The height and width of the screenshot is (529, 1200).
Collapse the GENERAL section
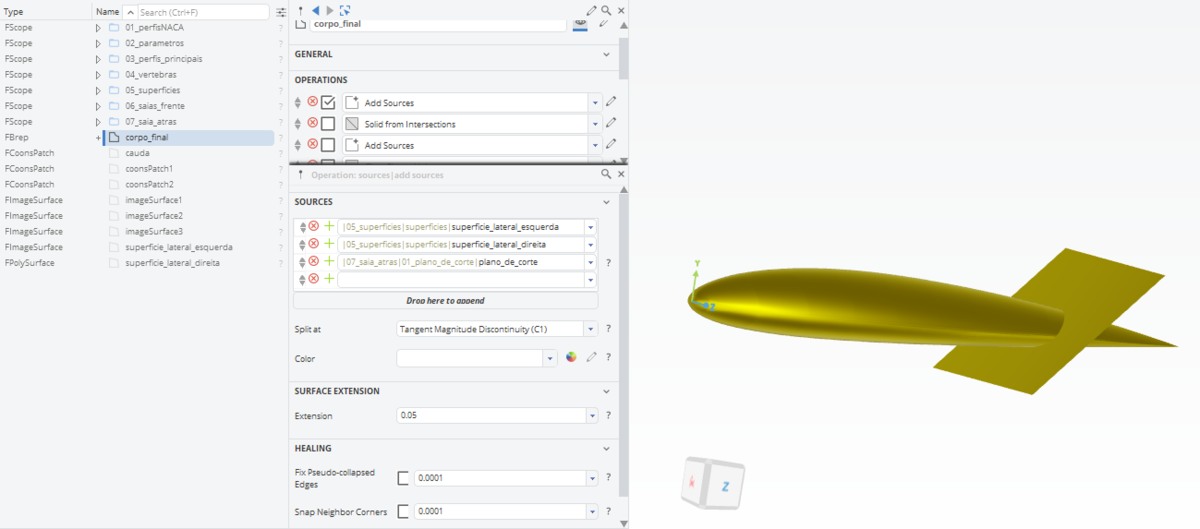[x=606, y=54]
